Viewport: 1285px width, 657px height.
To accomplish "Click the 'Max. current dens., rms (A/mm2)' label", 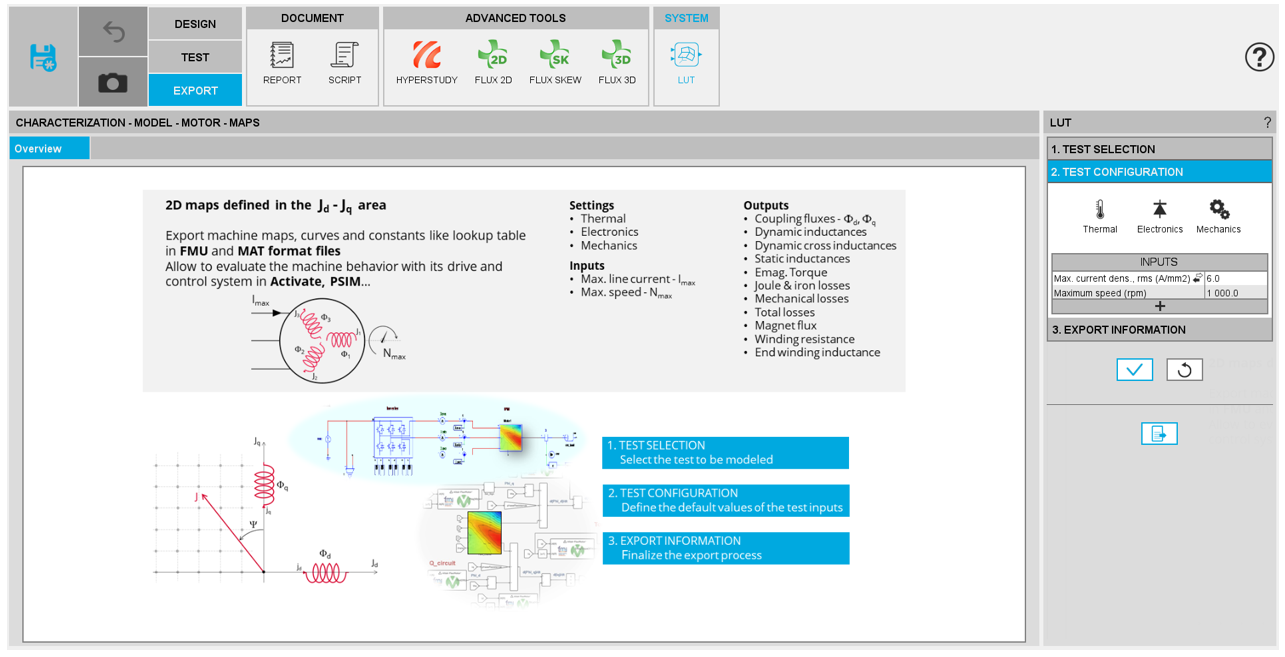I will (1121, 279).
